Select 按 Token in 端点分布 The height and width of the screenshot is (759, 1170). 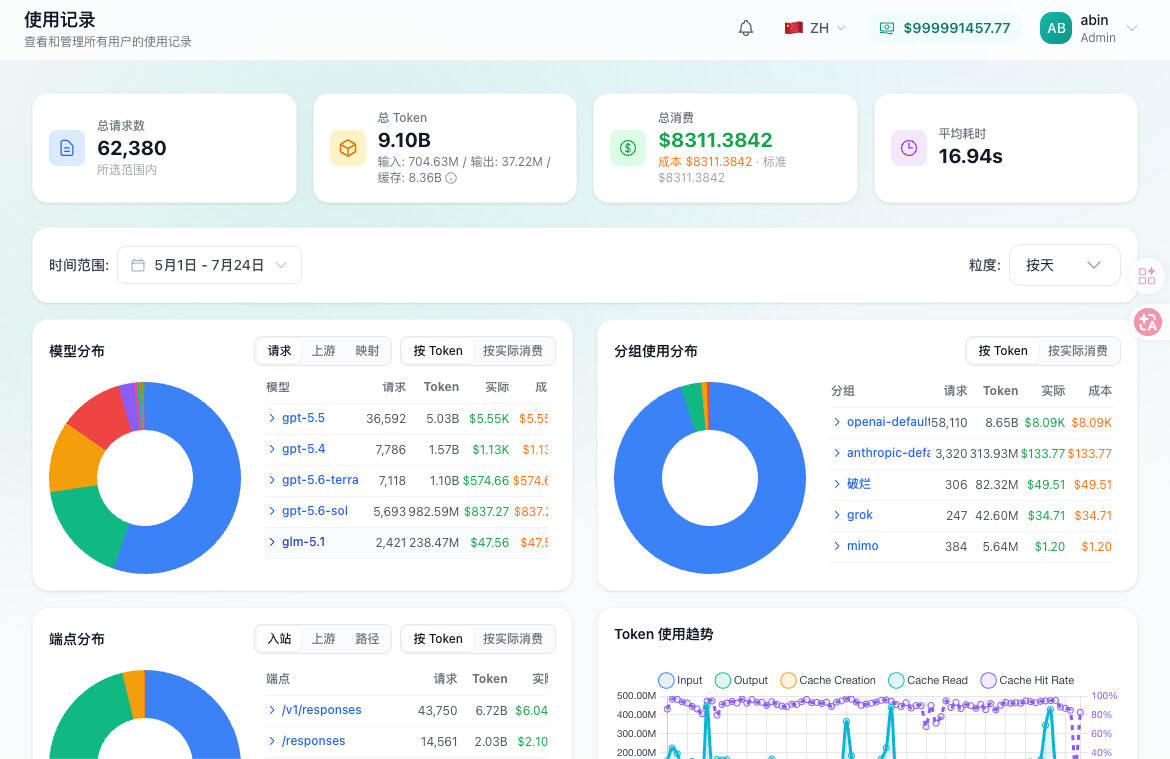click(438, 639)
